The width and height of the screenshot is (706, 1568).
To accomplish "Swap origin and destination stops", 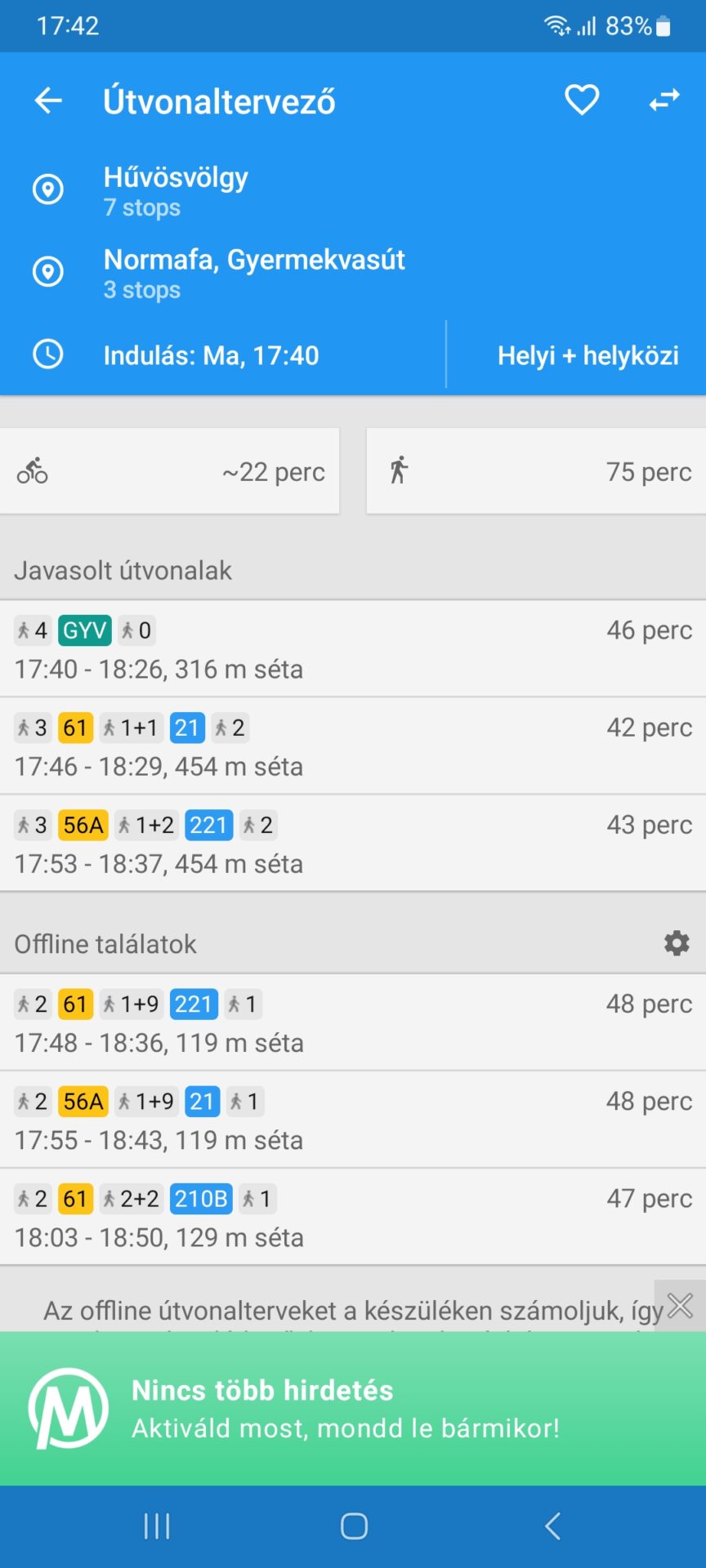I will pyautogui.click(x=664, y=100).
